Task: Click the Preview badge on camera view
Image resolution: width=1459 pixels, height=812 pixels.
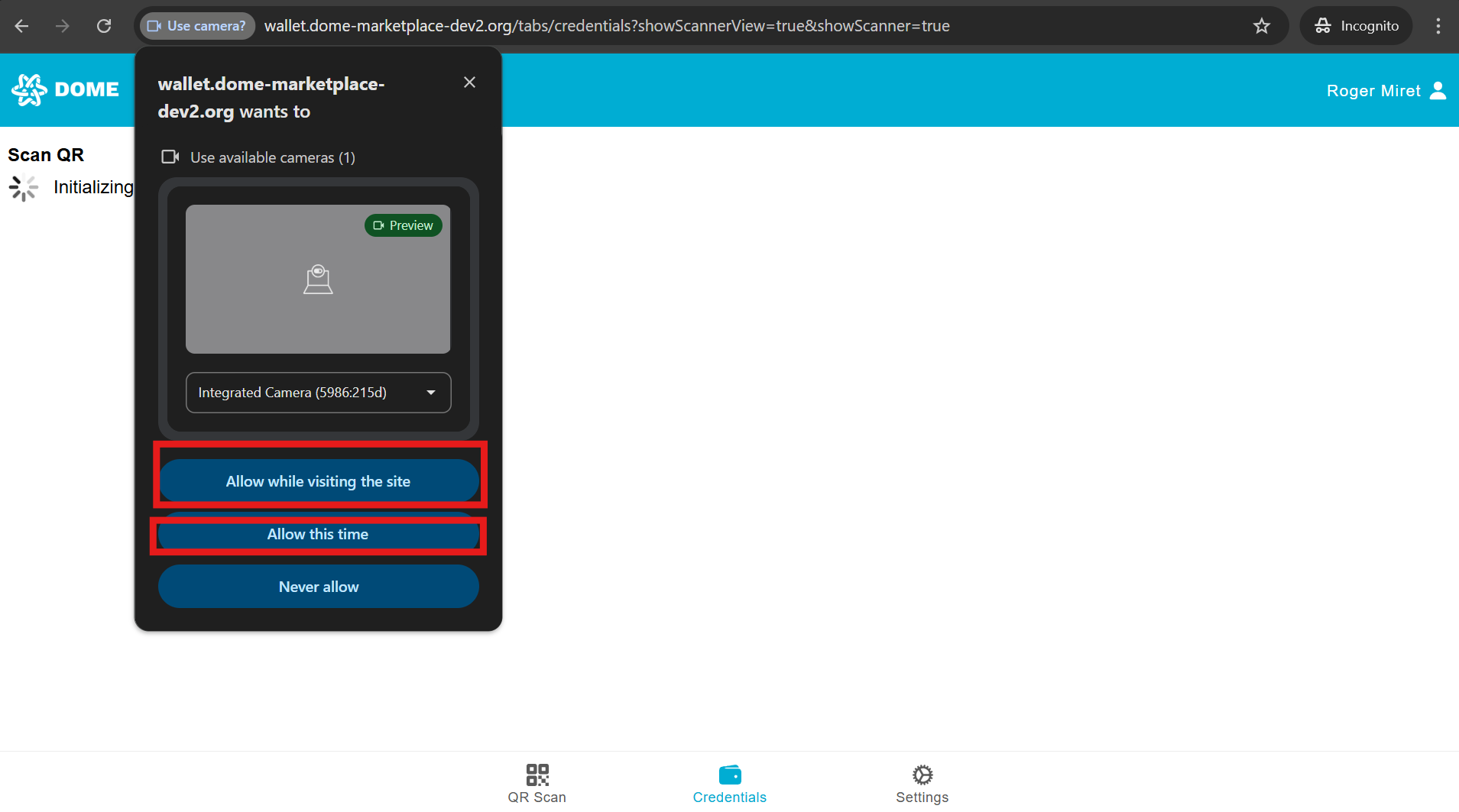Action: (403, 225)
